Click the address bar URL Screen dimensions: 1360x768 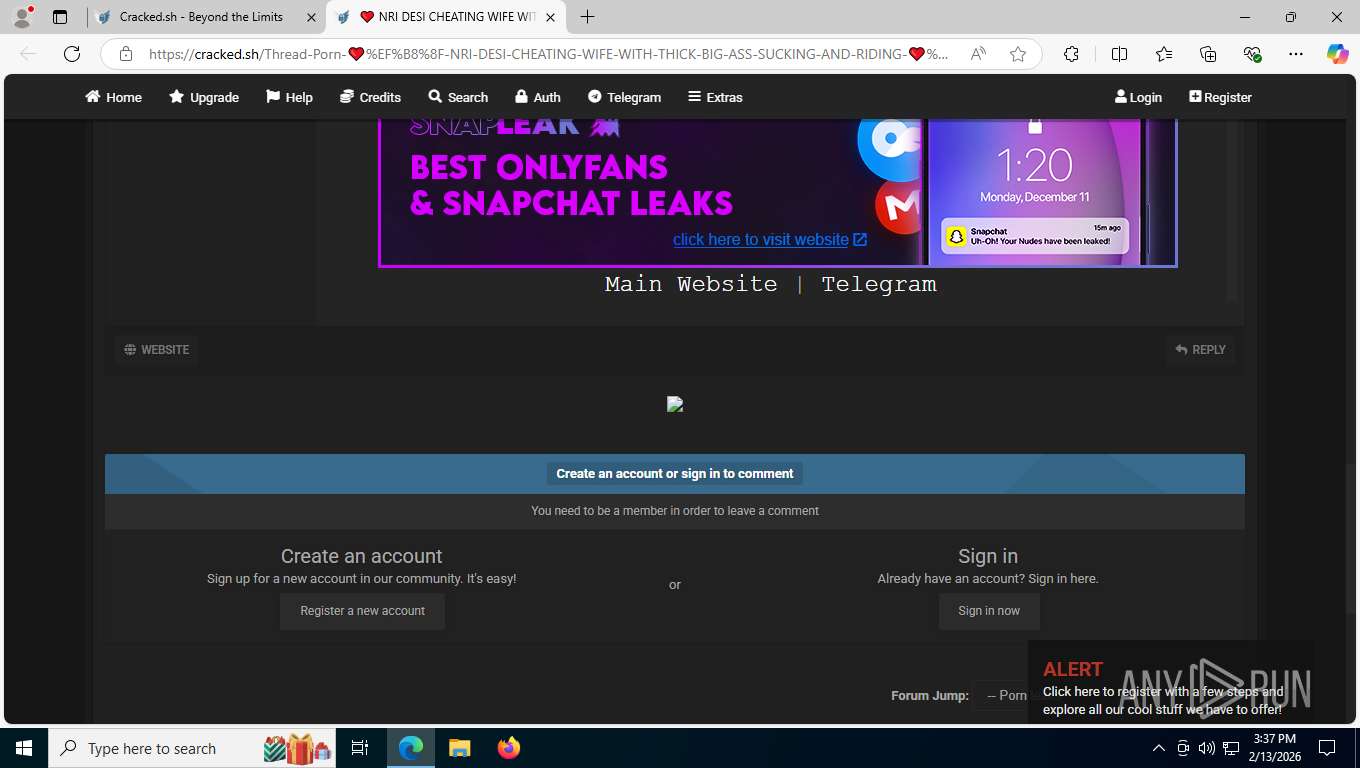coord(548,54)
